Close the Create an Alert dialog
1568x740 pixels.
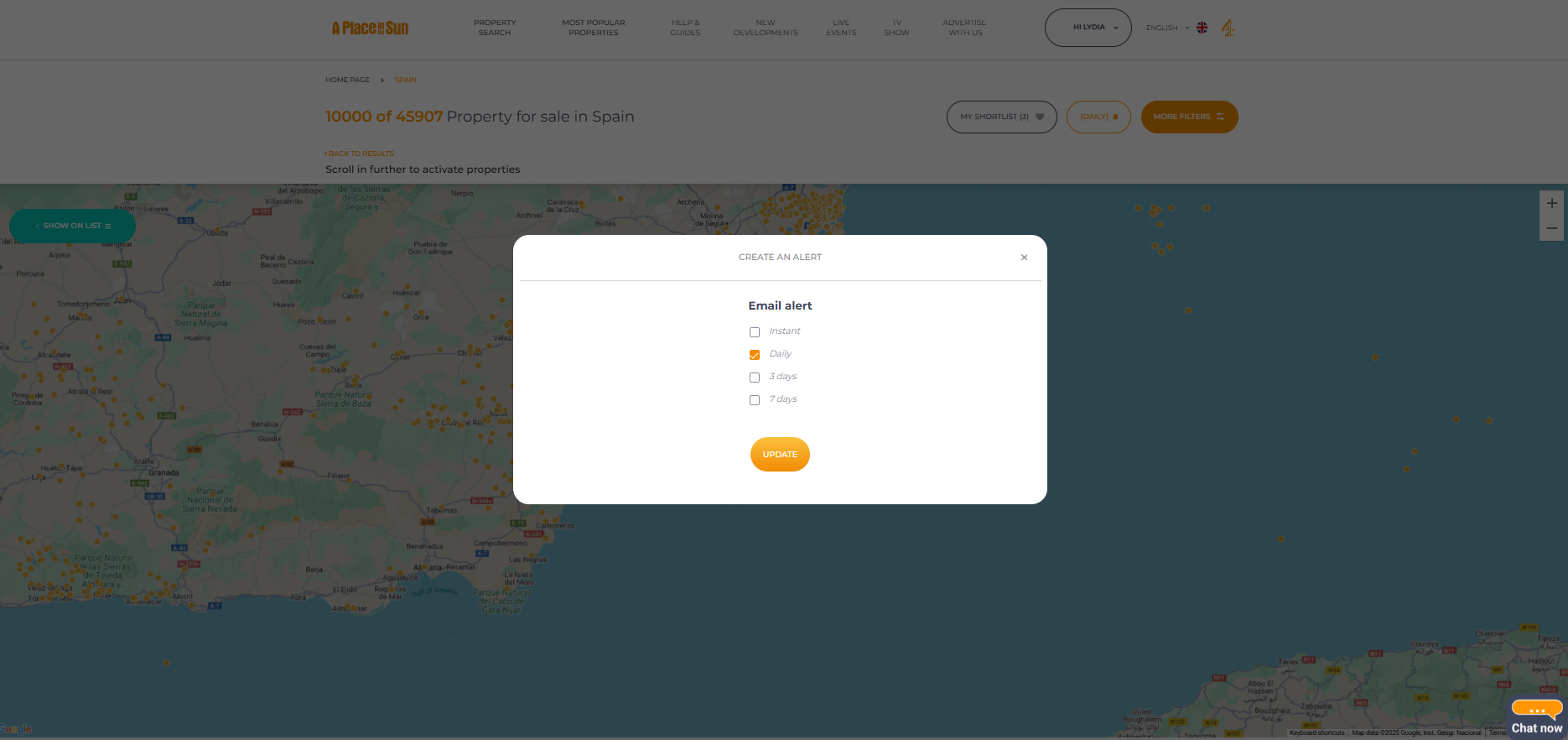[x=1024, y=258]
